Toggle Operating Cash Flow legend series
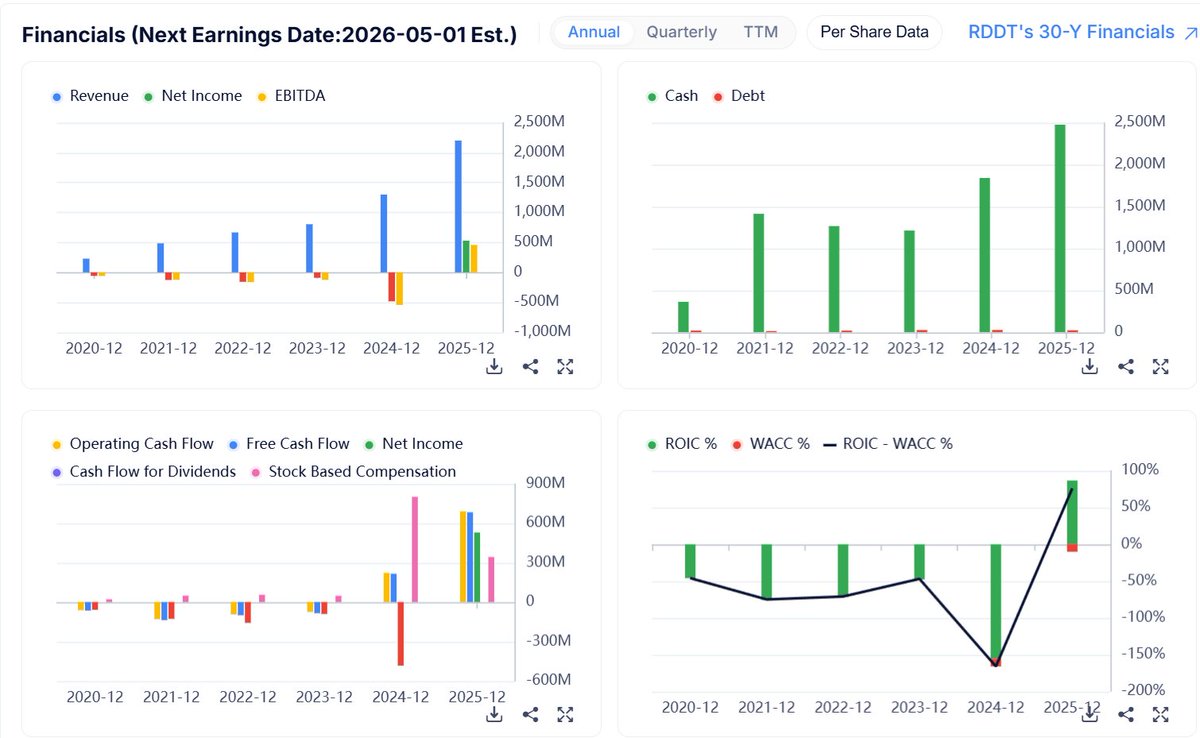 pos(132,444)
